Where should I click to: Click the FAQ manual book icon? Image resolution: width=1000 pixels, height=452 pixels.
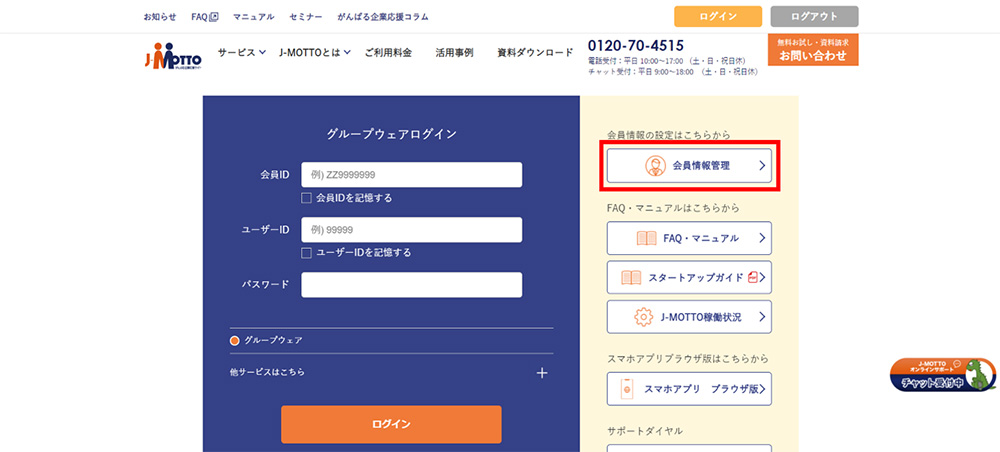click(646, 238)
